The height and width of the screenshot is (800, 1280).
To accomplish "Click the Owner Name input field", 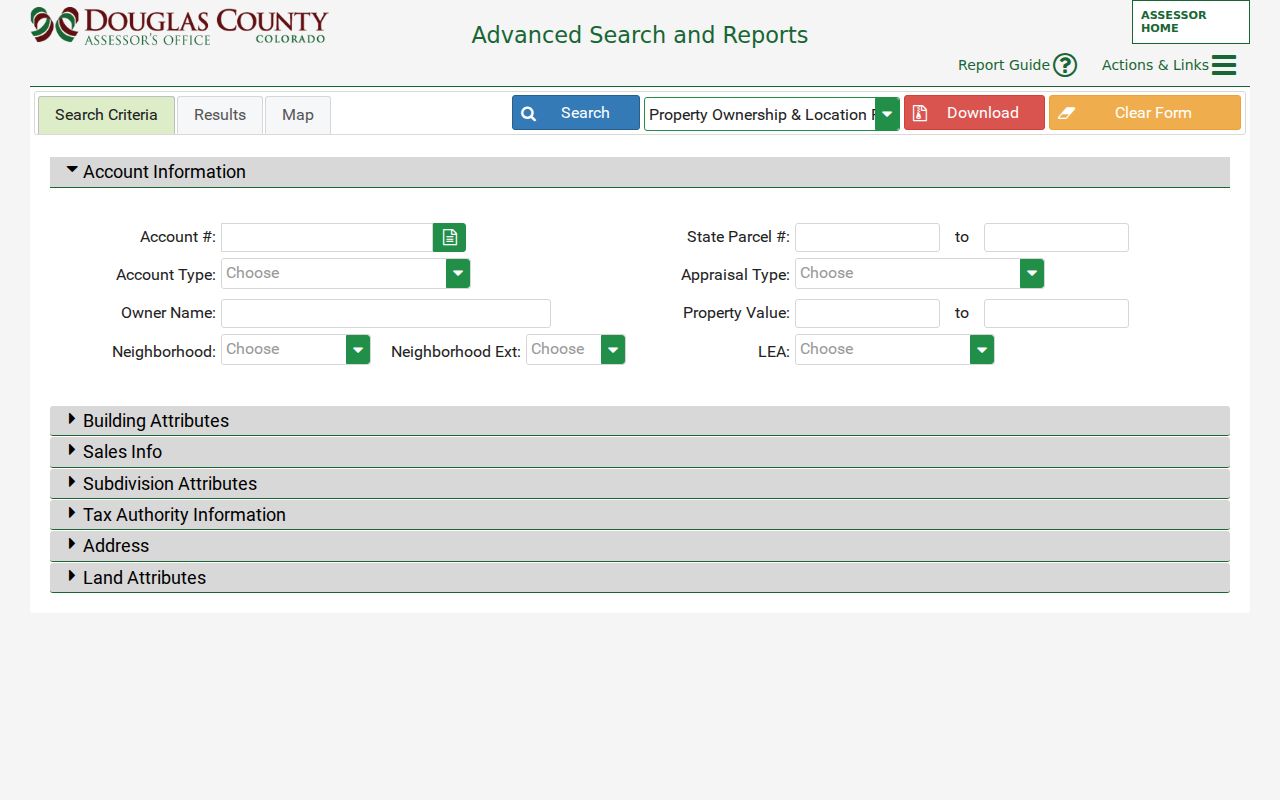I will tap(386, 313).
